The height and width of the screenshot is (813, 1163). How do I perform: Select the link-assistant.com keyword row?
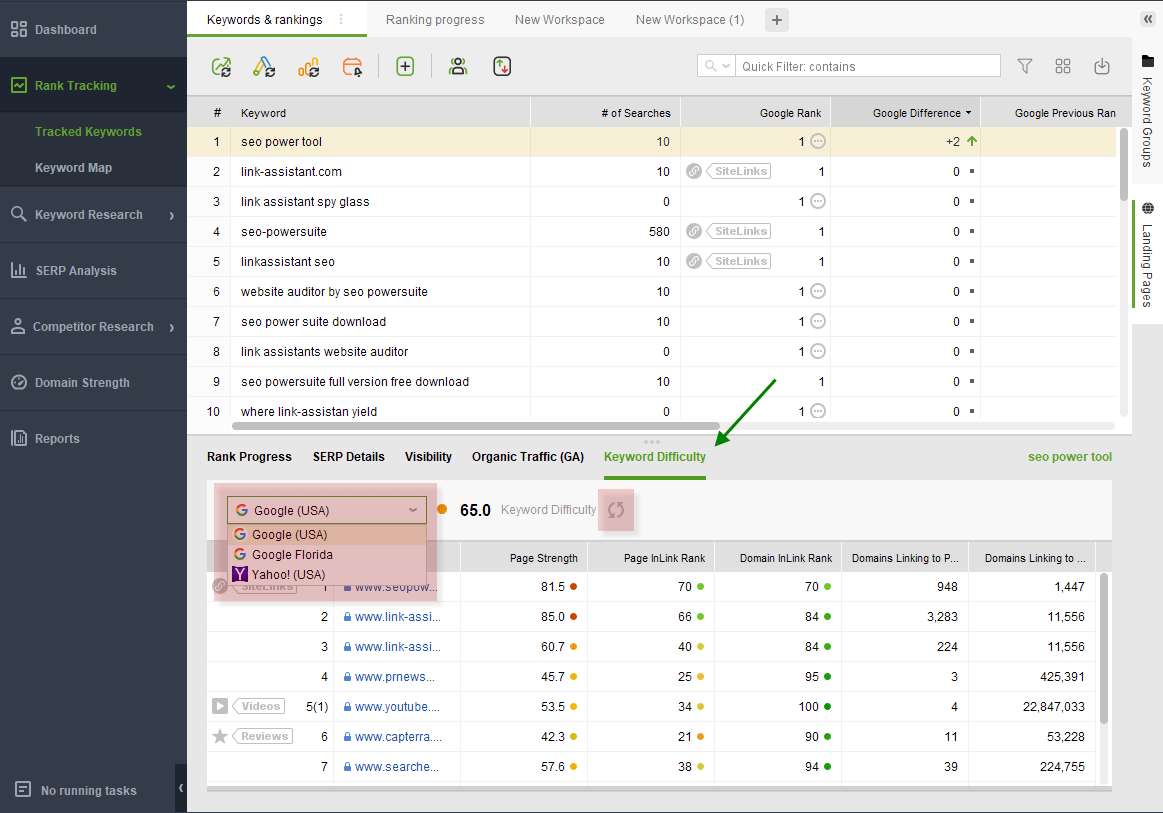coord(651,171)
